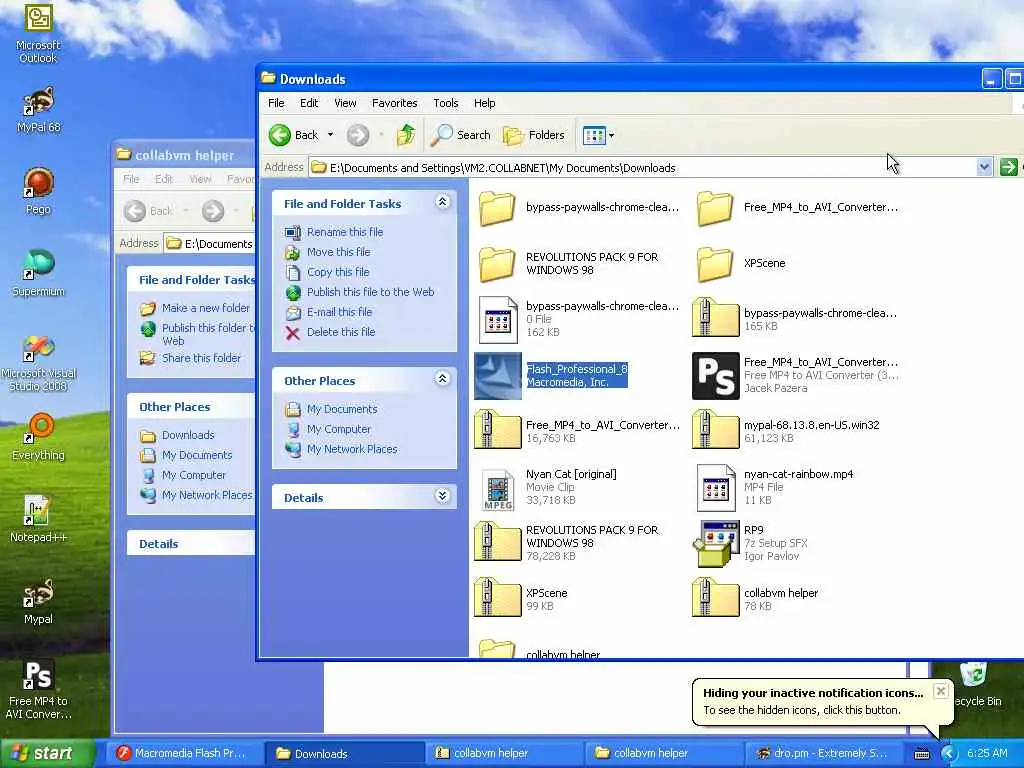
Task: Go to My Network Places in Downloads window
Action: click(352, 449)
